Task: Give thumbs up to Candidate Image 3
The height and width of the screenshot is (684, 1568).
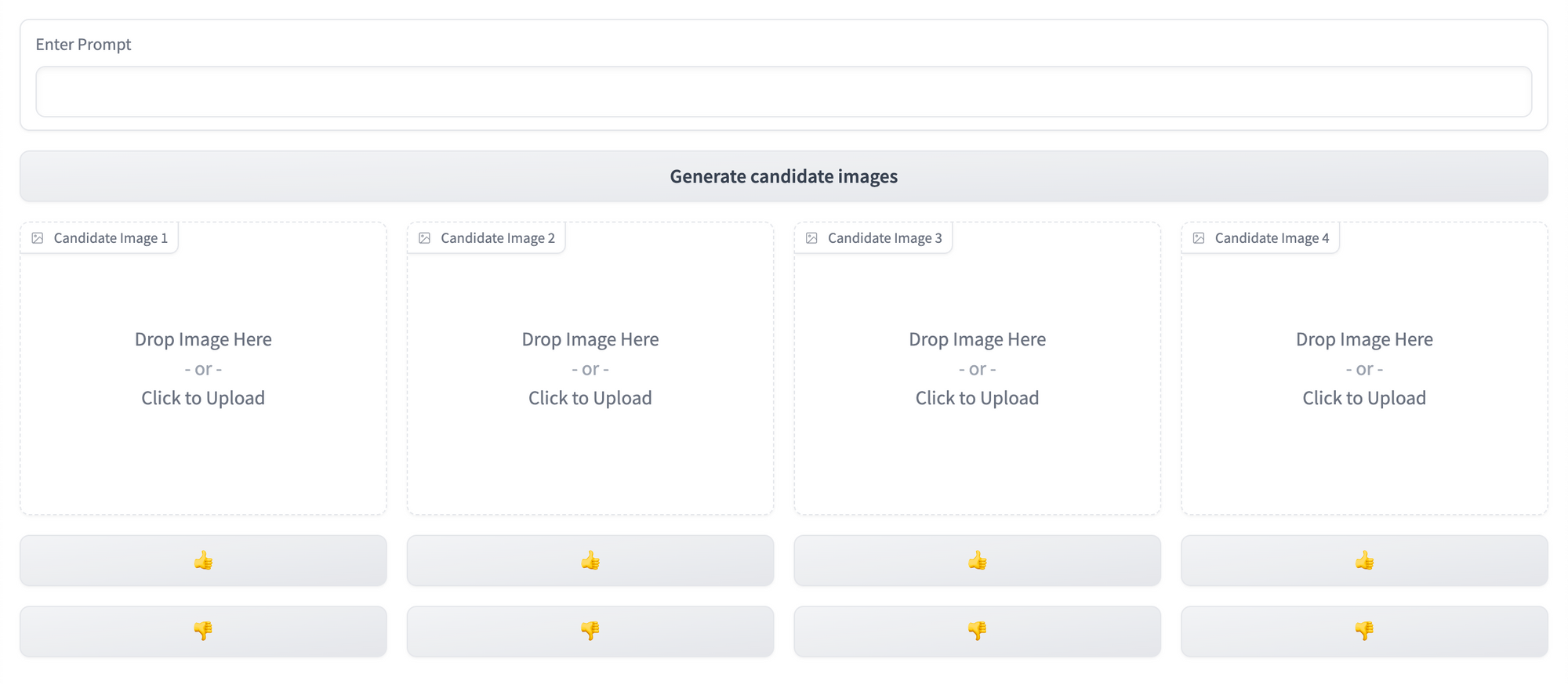Action: 977,560
